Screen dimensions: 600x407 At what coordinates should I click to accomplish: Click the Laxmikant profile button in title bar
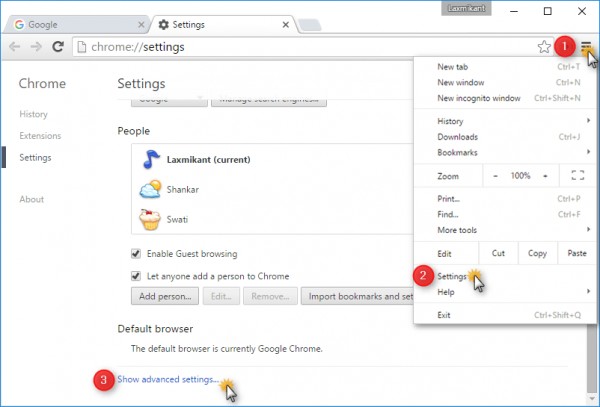click(466, 8)
